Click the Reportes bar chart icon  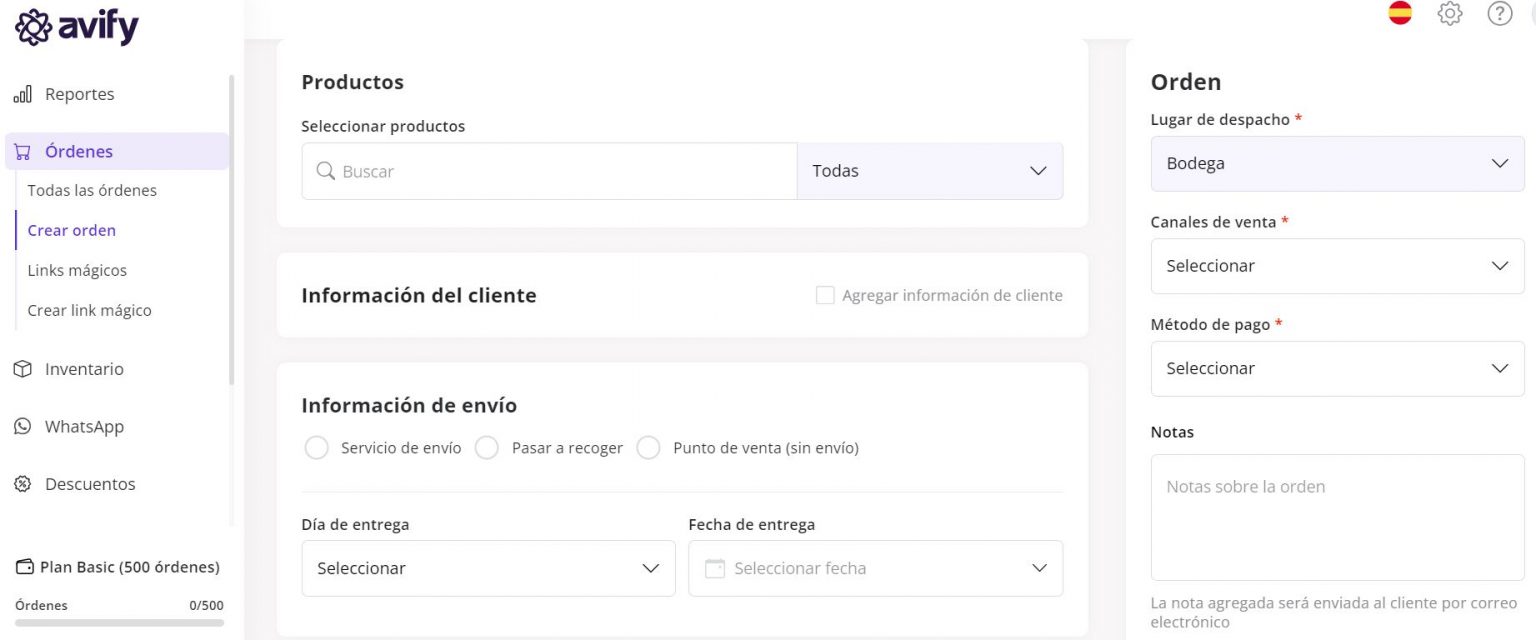[x=22, y=93]
